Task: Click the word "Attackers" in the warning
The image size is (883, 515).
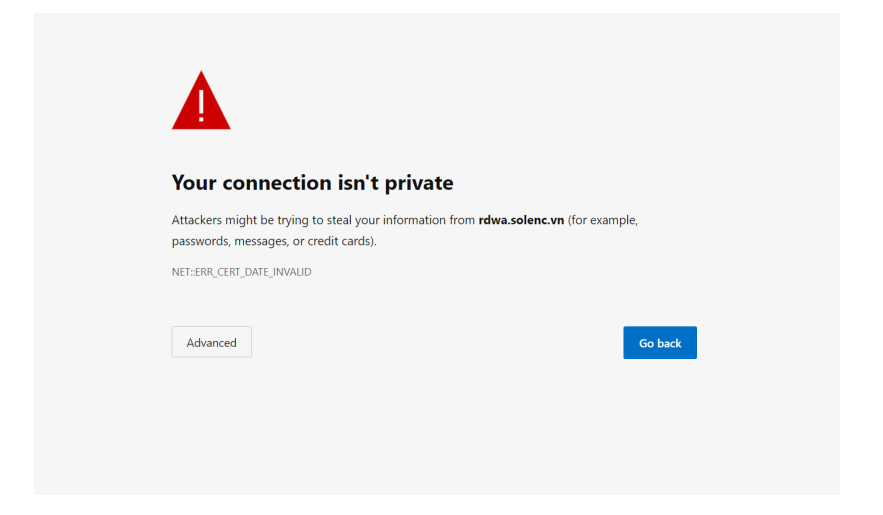Action: point(198,220)
